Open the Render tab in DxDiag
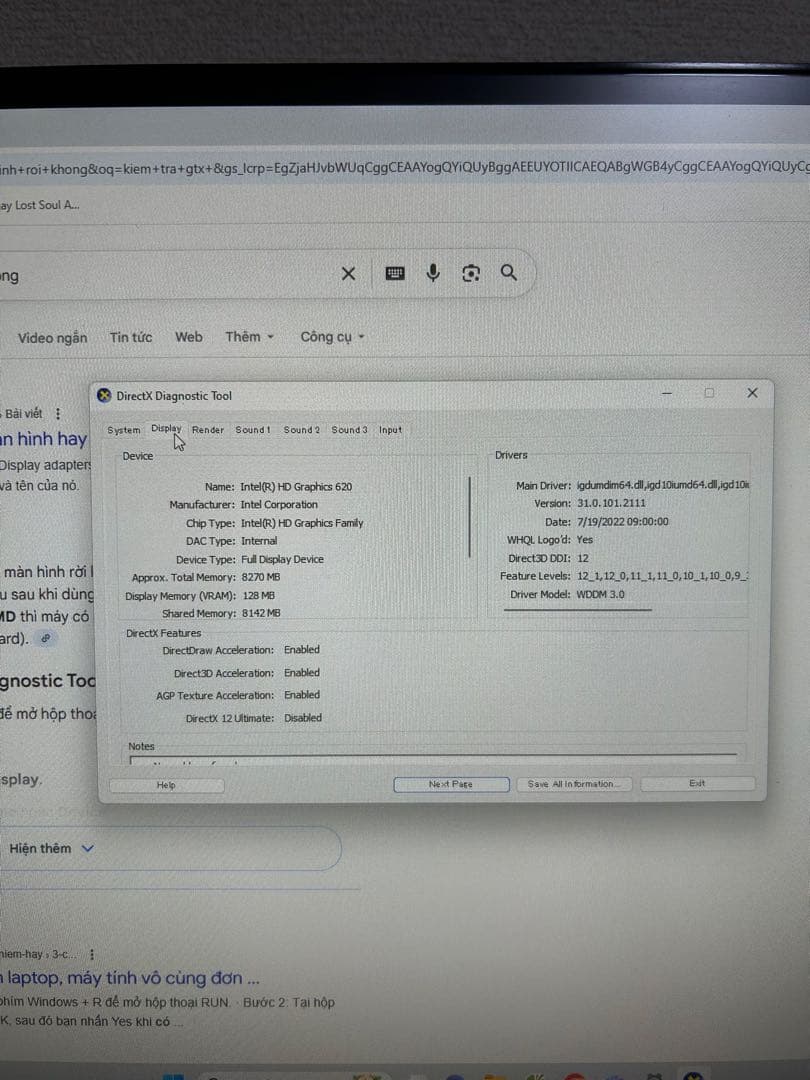Screen dimensions: 810x1080 click(208, 430)
